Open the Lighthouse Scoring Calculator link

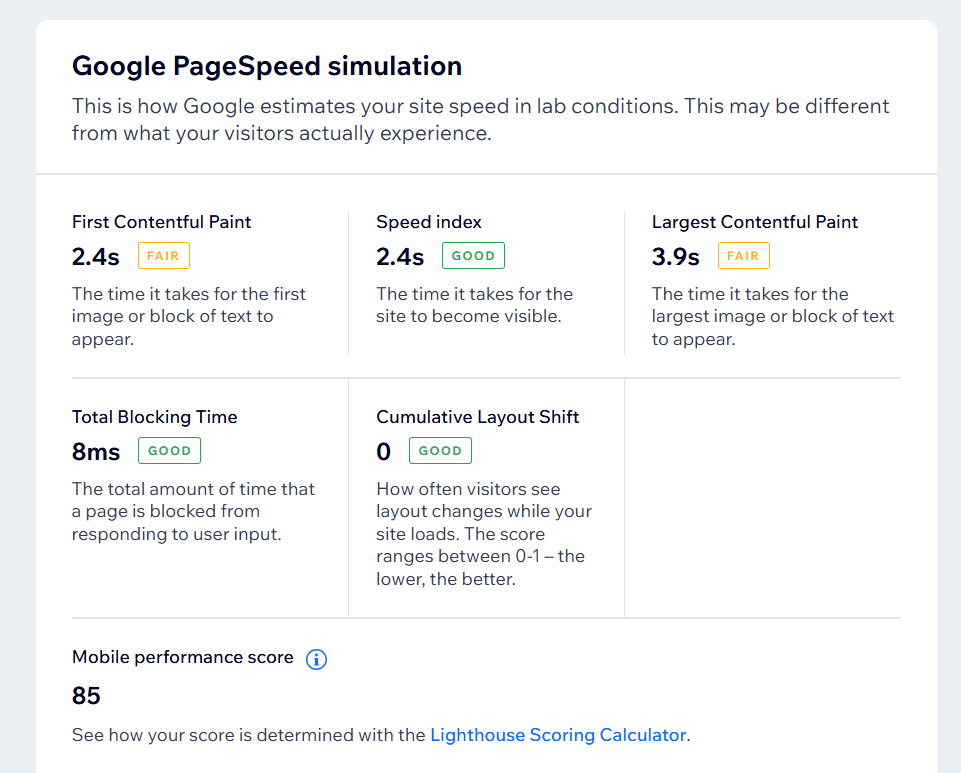(558, 735)
